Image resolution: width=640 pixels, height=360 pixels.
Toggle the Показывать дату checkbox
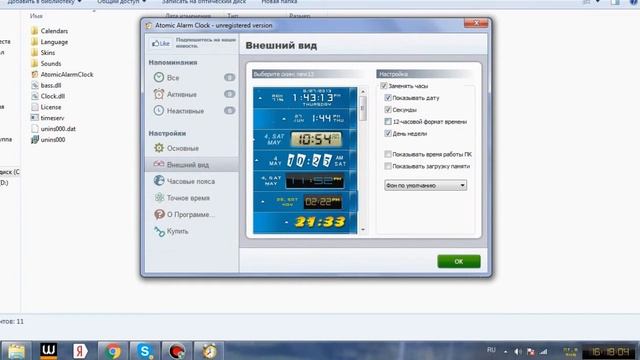(x=388, y=98)
